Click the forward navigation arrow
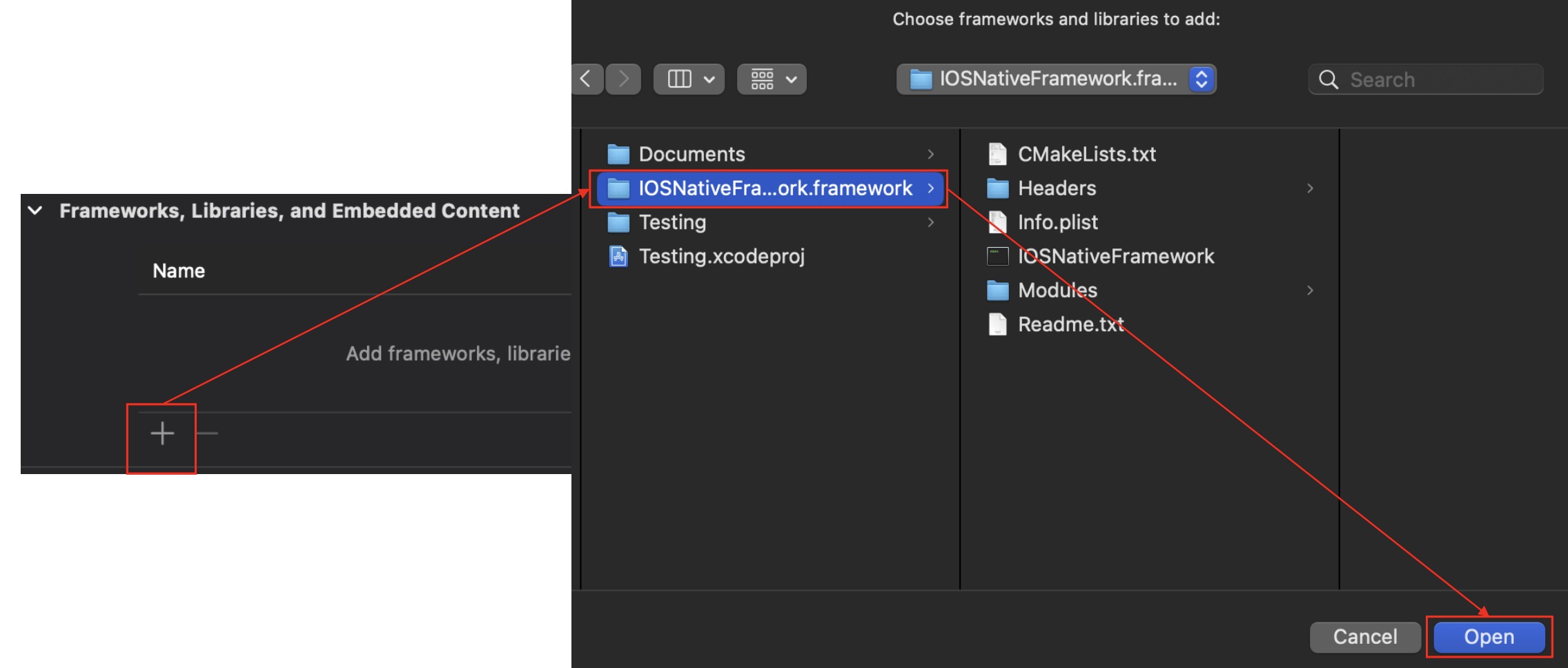Viewport: 1568px width, 668px height. (x=623, y=79)
